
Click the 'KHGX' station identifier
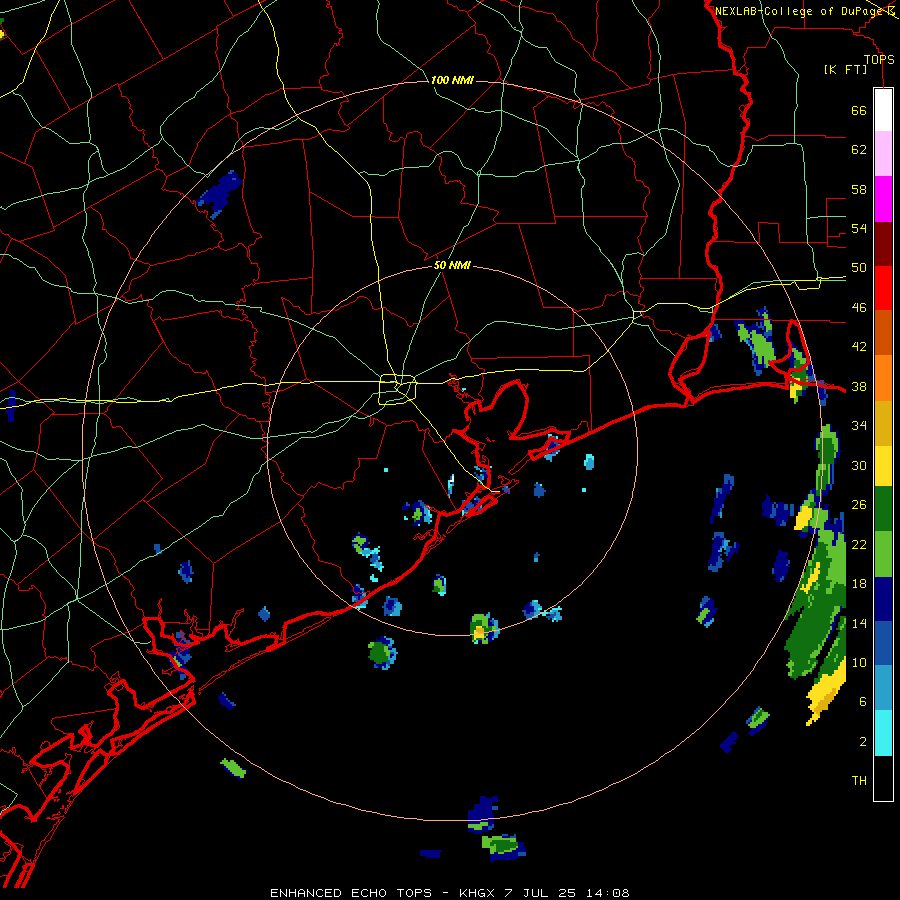click(479, 893)
